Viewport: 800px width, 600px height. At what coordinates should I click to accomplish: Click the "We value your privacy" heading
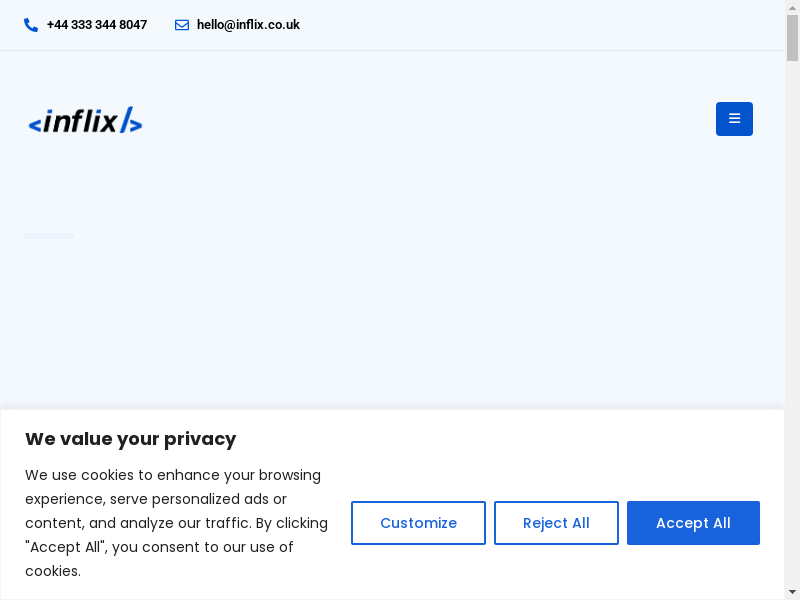pyautogui.click(x=131, y=439)
